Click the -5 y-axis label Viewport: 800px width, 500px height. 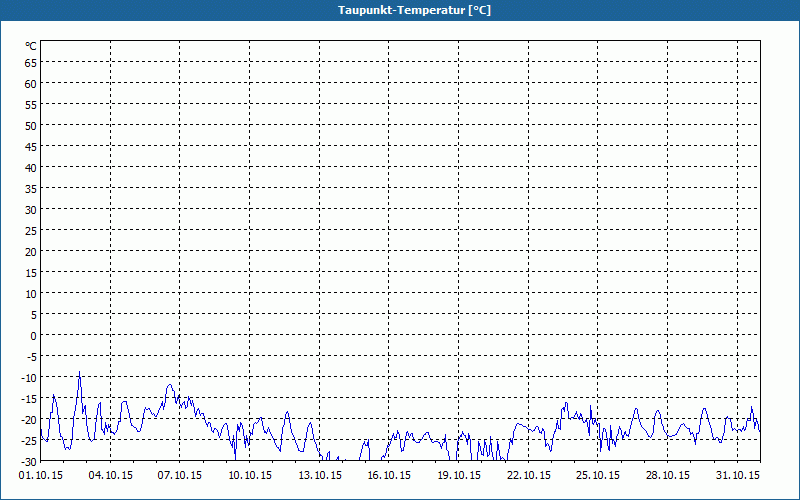click(x=32, y=357)
